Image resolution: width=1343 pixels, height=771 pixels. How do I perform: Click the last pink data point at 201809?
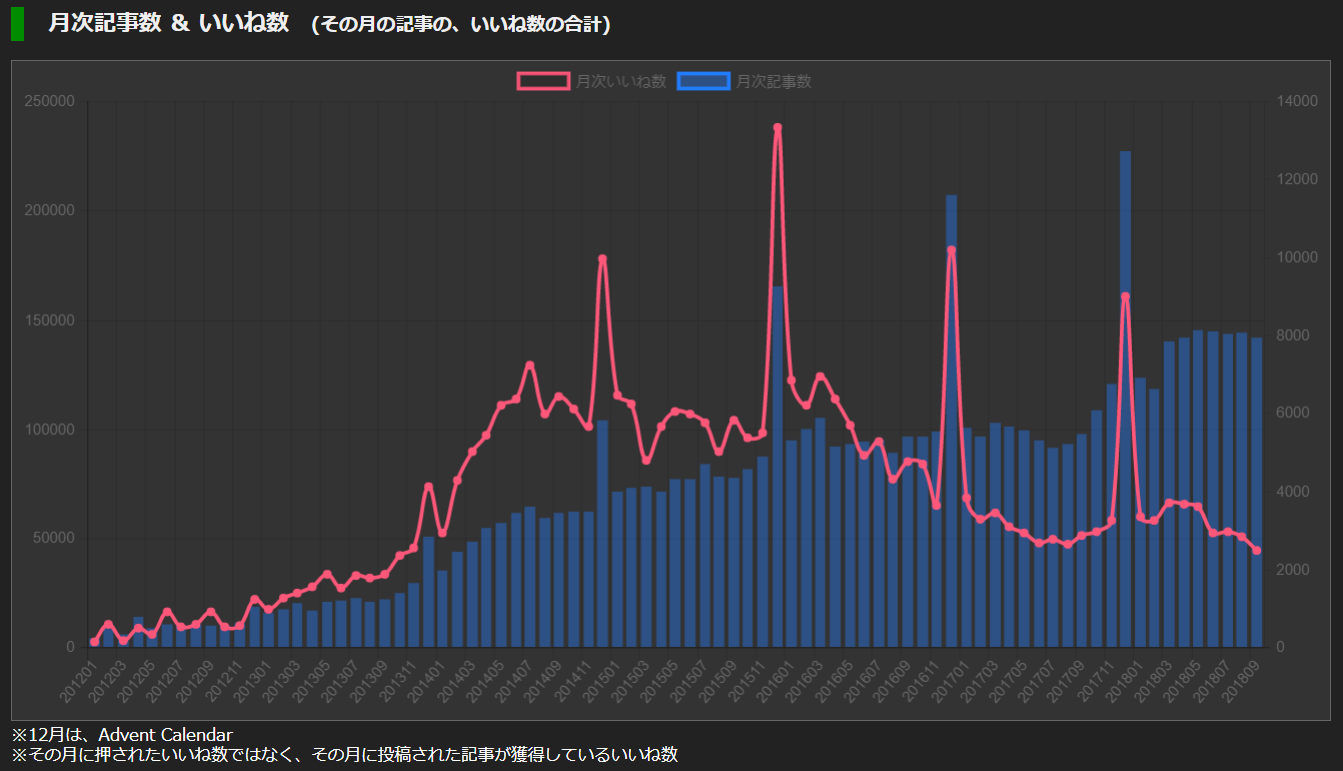pos(1256,551)
